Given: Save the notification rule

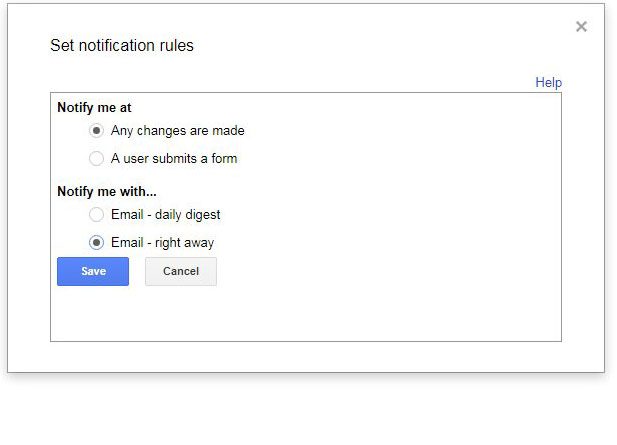Looking at the screenshot, I should [93, 272].
